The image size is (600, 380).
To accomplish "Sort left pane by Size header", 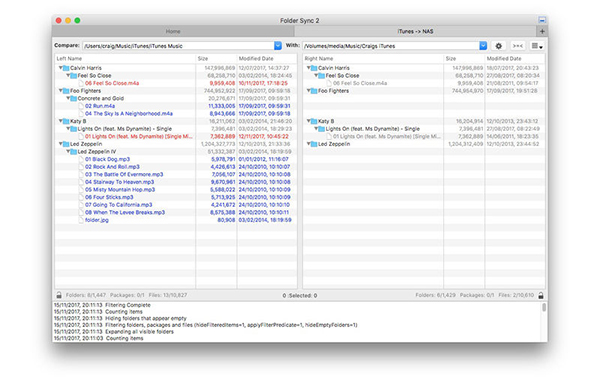I will pos(216,59).
